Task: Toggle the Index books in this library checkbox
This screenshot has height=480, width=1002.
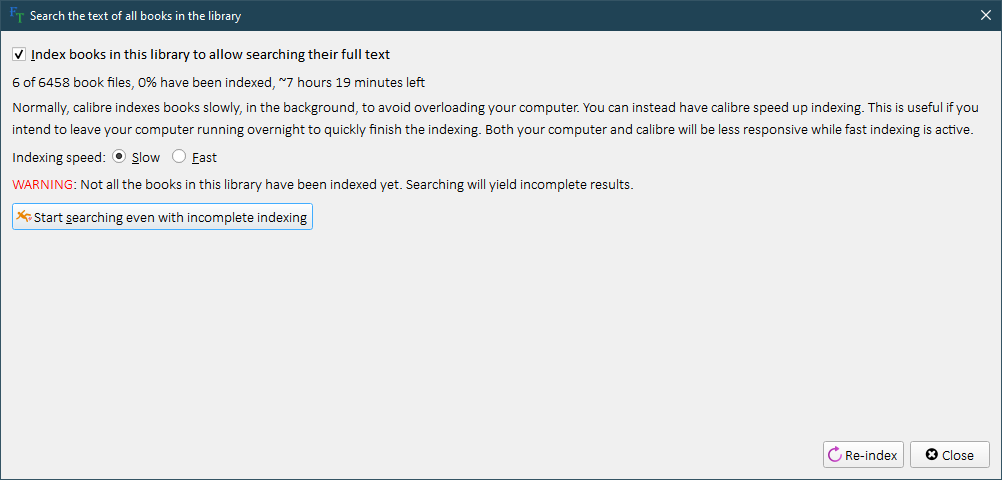Action: tap(19, 55)
